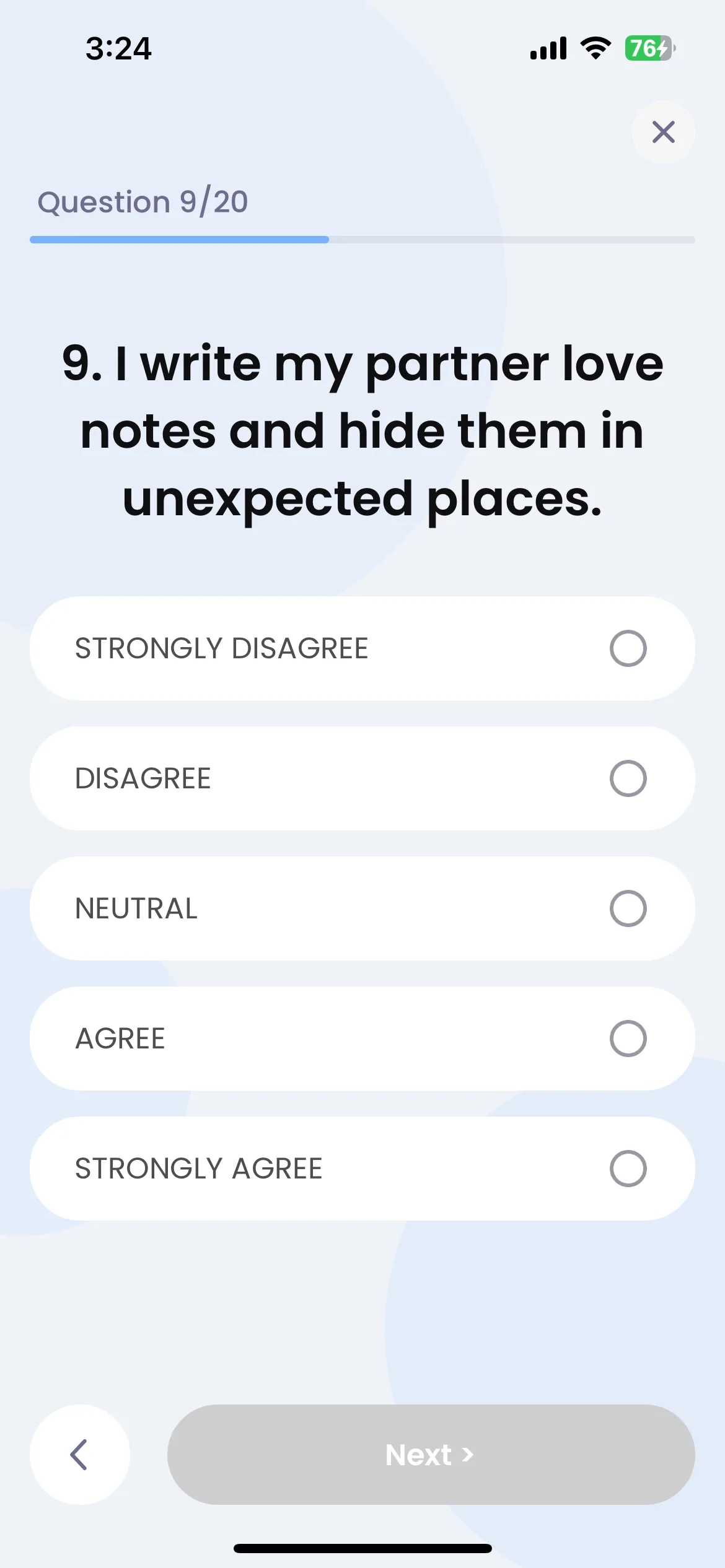Click the quiz progress bar

(x=362, y=240)
